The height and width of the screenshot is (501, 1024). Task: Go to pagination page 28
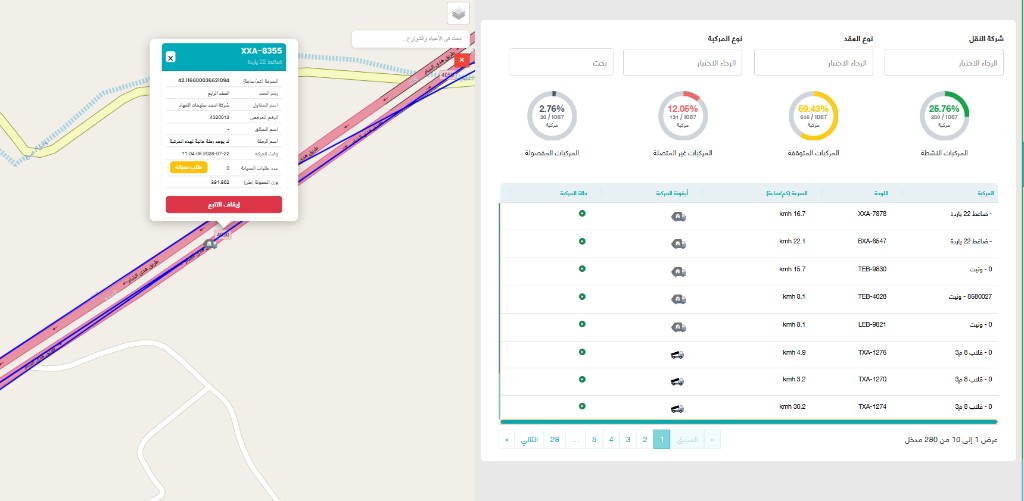[x=554, y=440]
